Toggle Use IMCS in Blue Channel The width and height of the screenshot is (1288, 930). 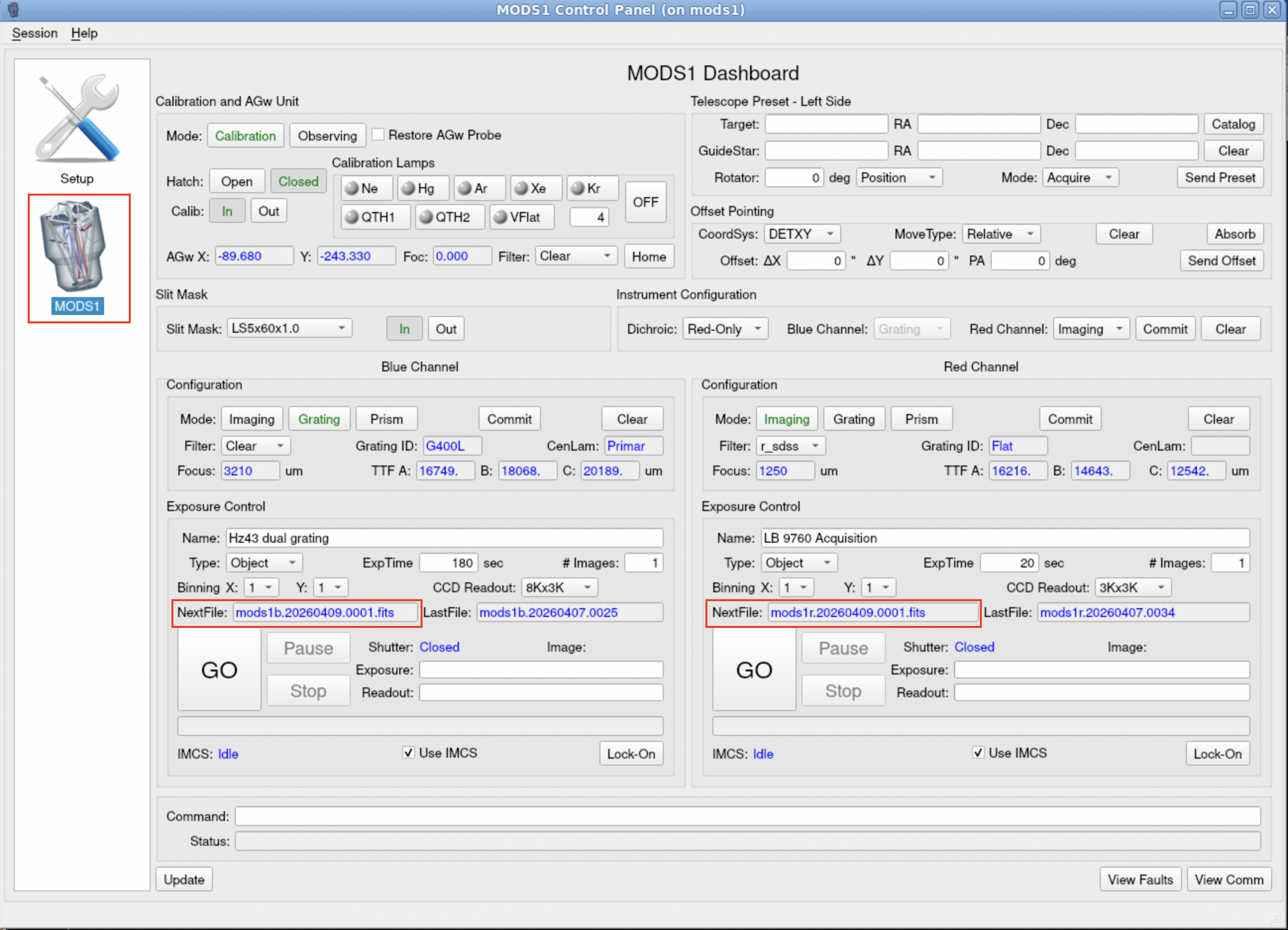(x=408, y=753)
